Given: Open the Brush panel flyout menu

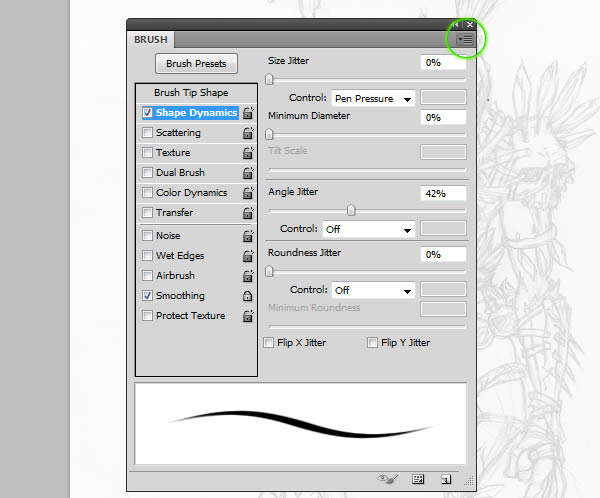Looking at the screenshot, I should coord(465,39).
